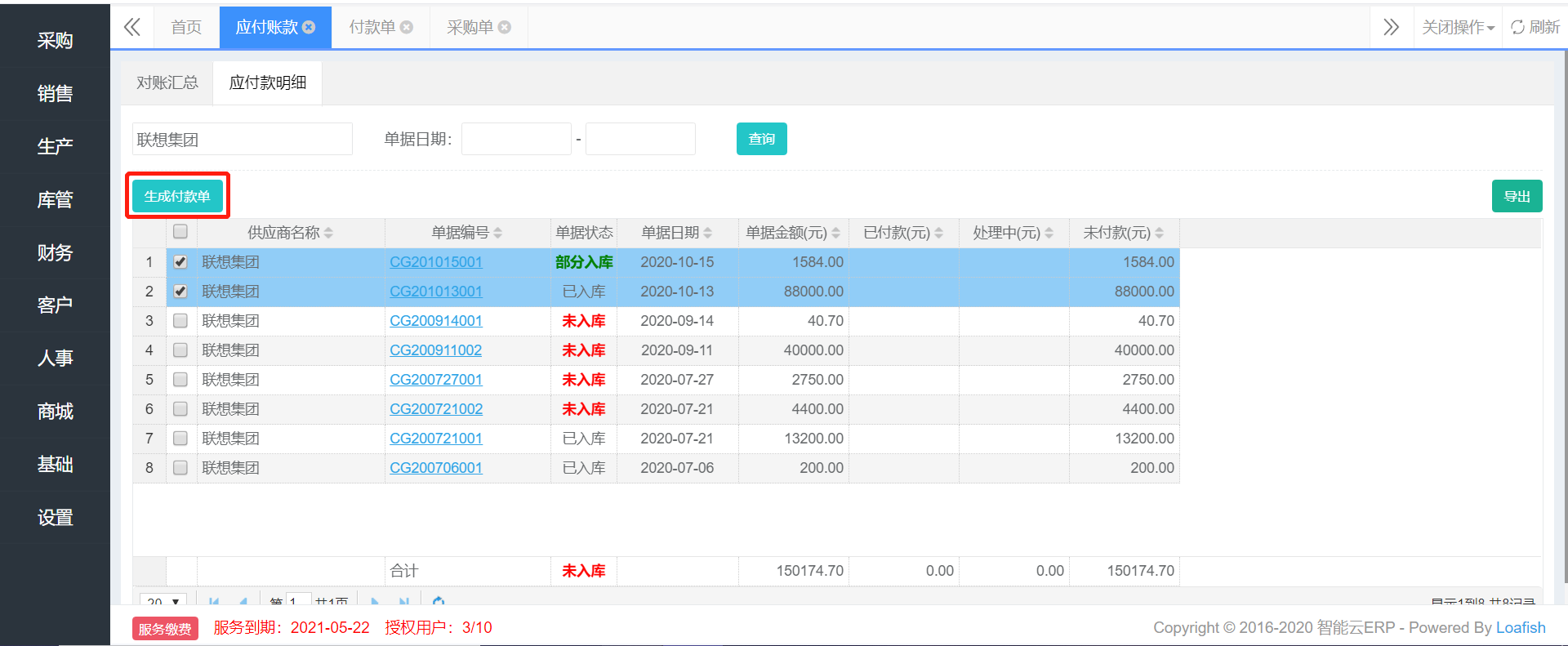Image resolution: width=1568 pixels, height=646 pixels.
Task: Switch to the 采购单 tab
Action: tap(479, 27)
